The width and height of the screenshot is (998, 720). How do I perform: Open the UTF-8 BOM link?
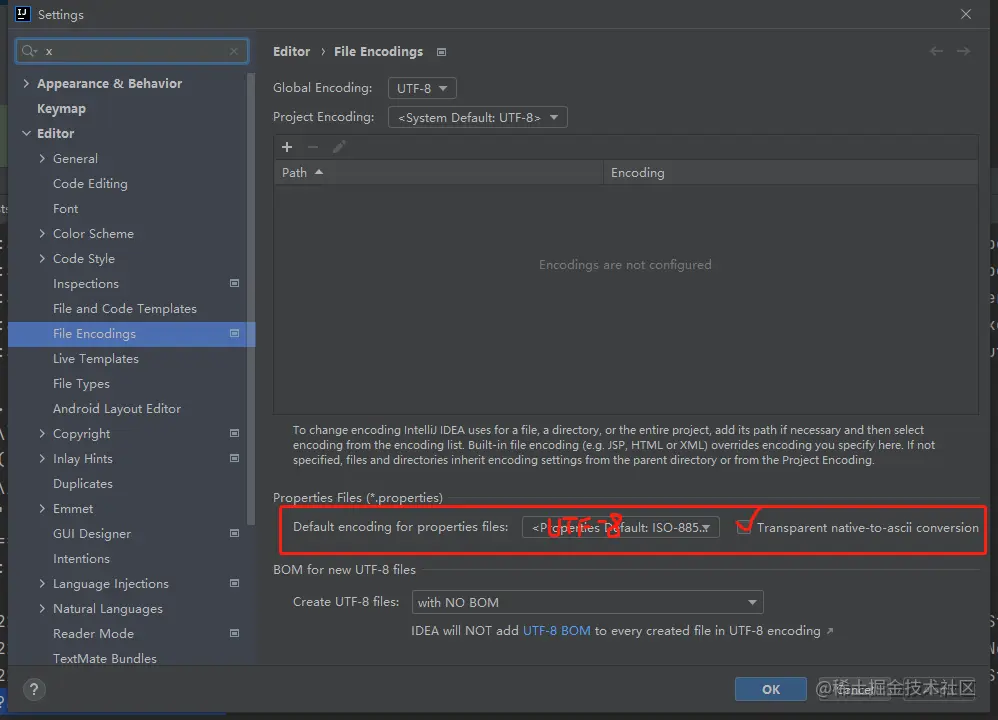tap(557, 631)
